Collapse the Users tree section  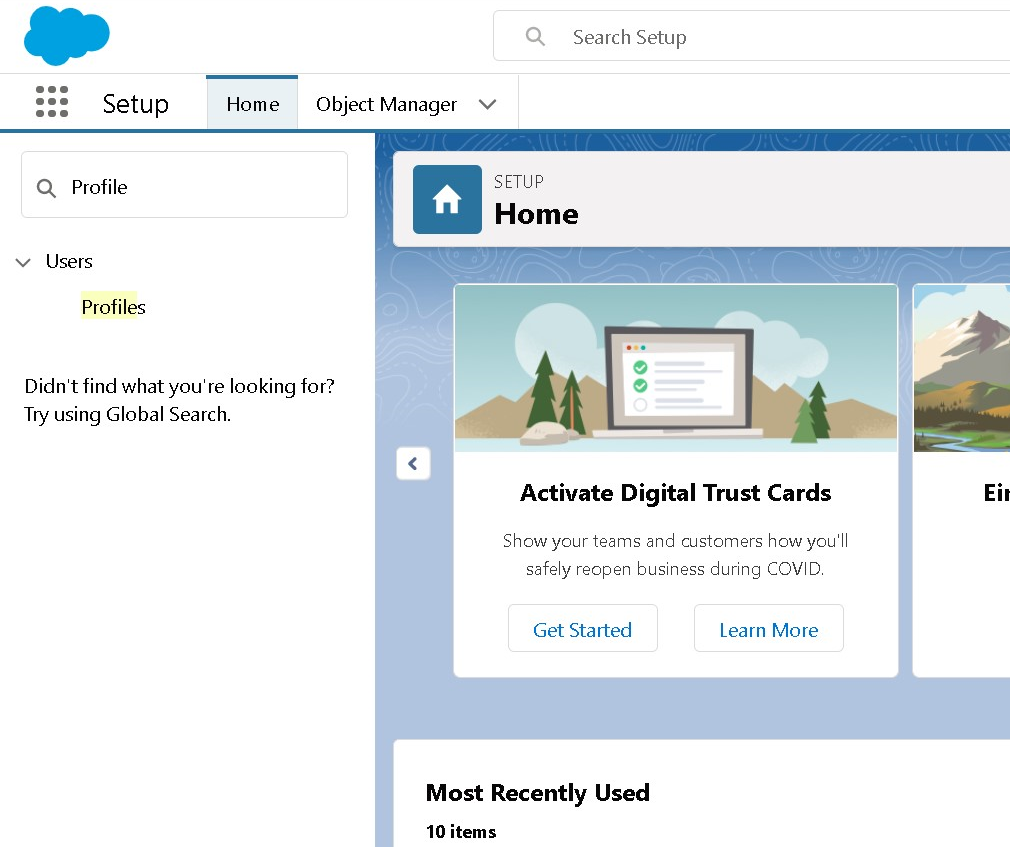23,262
